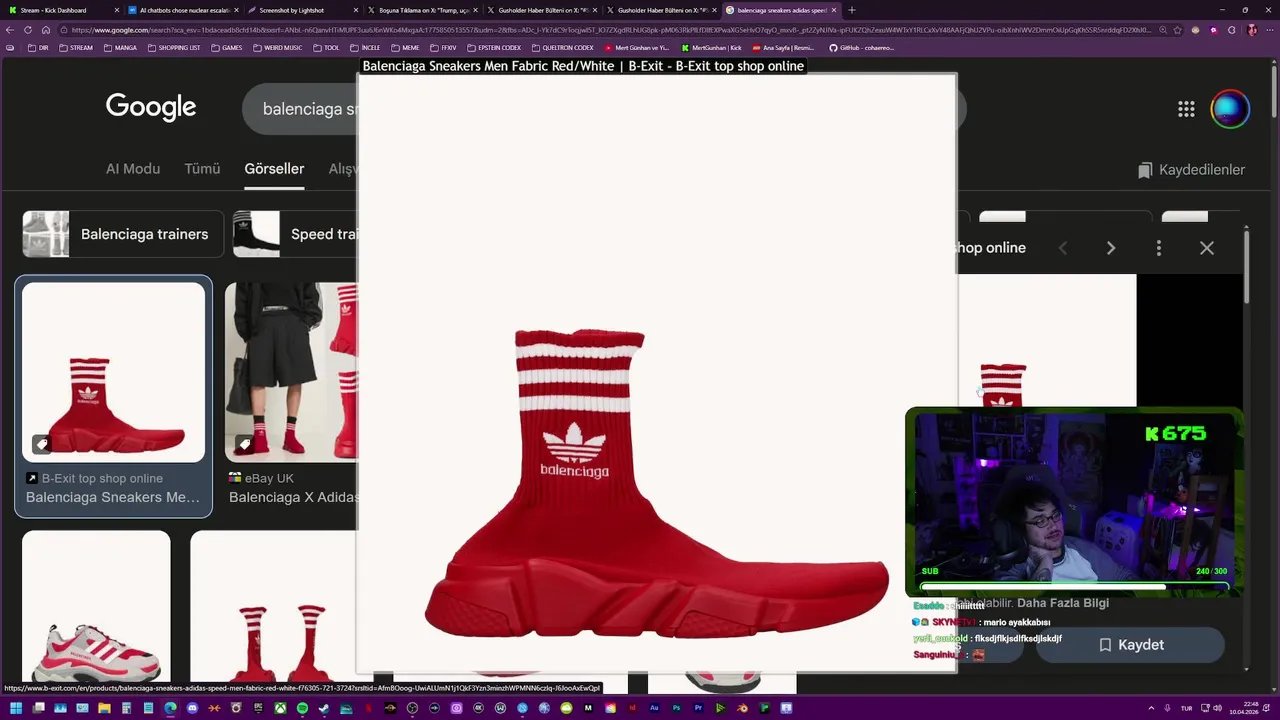Open Discord from the taskbar
This screenshot has width=1280, height=720.
pyautogui.click(x=192, y=708)
